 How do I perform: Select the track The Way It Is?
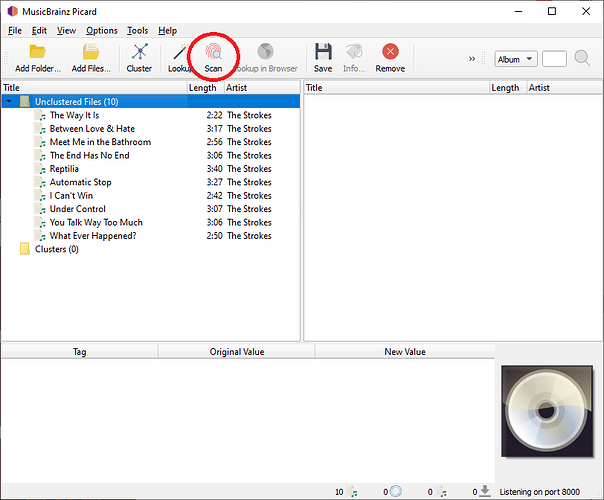pyautogui.click(x=74, y=115)
